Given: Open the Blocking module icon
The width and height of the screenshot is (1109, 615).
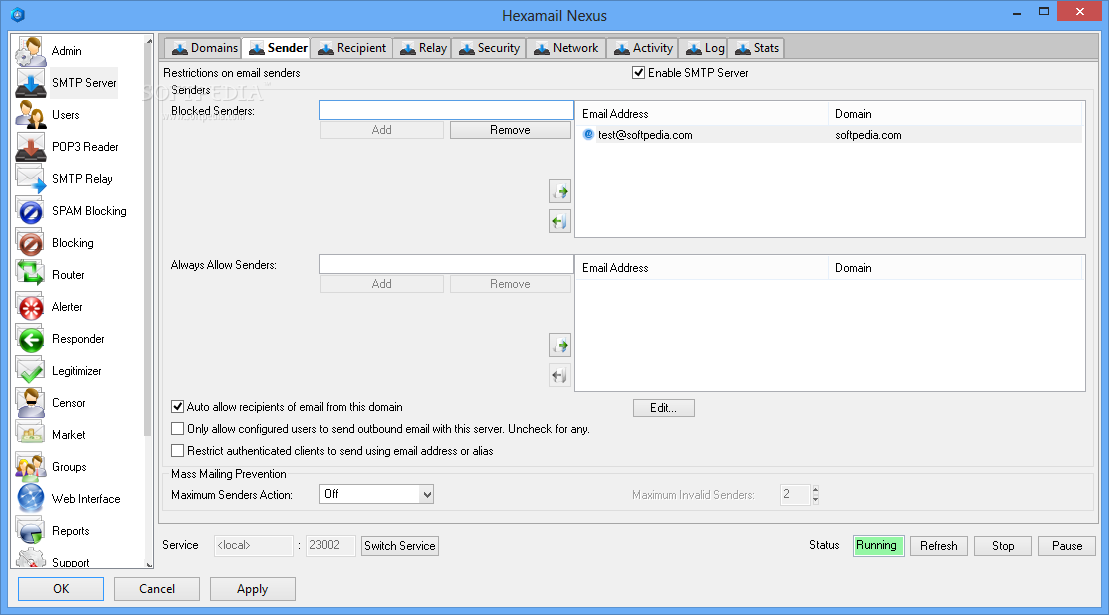Looking at the screenshot, I should [x=30, y=242].
